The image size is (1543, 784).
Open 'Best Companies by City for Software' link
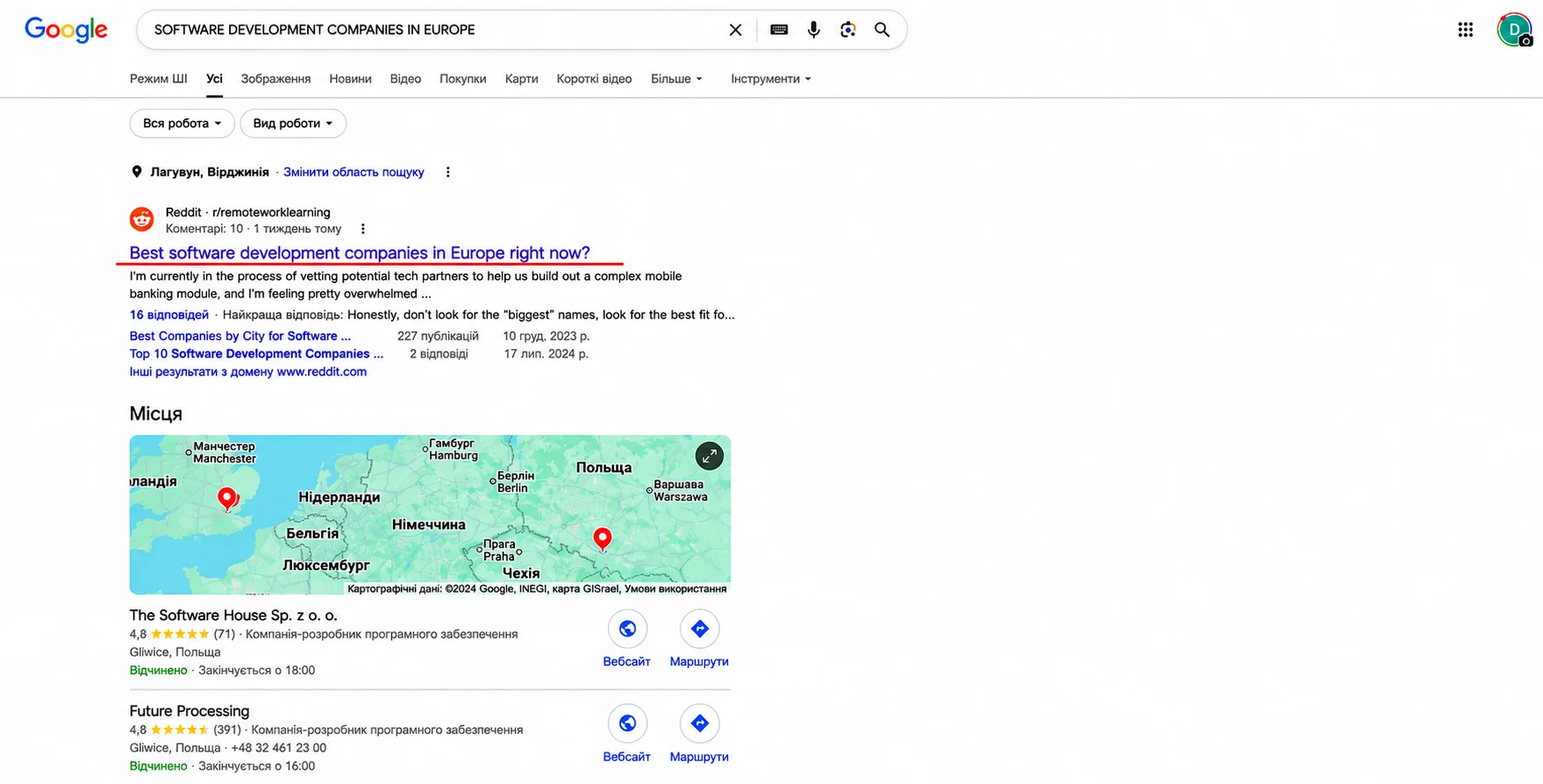click(240, 336)
